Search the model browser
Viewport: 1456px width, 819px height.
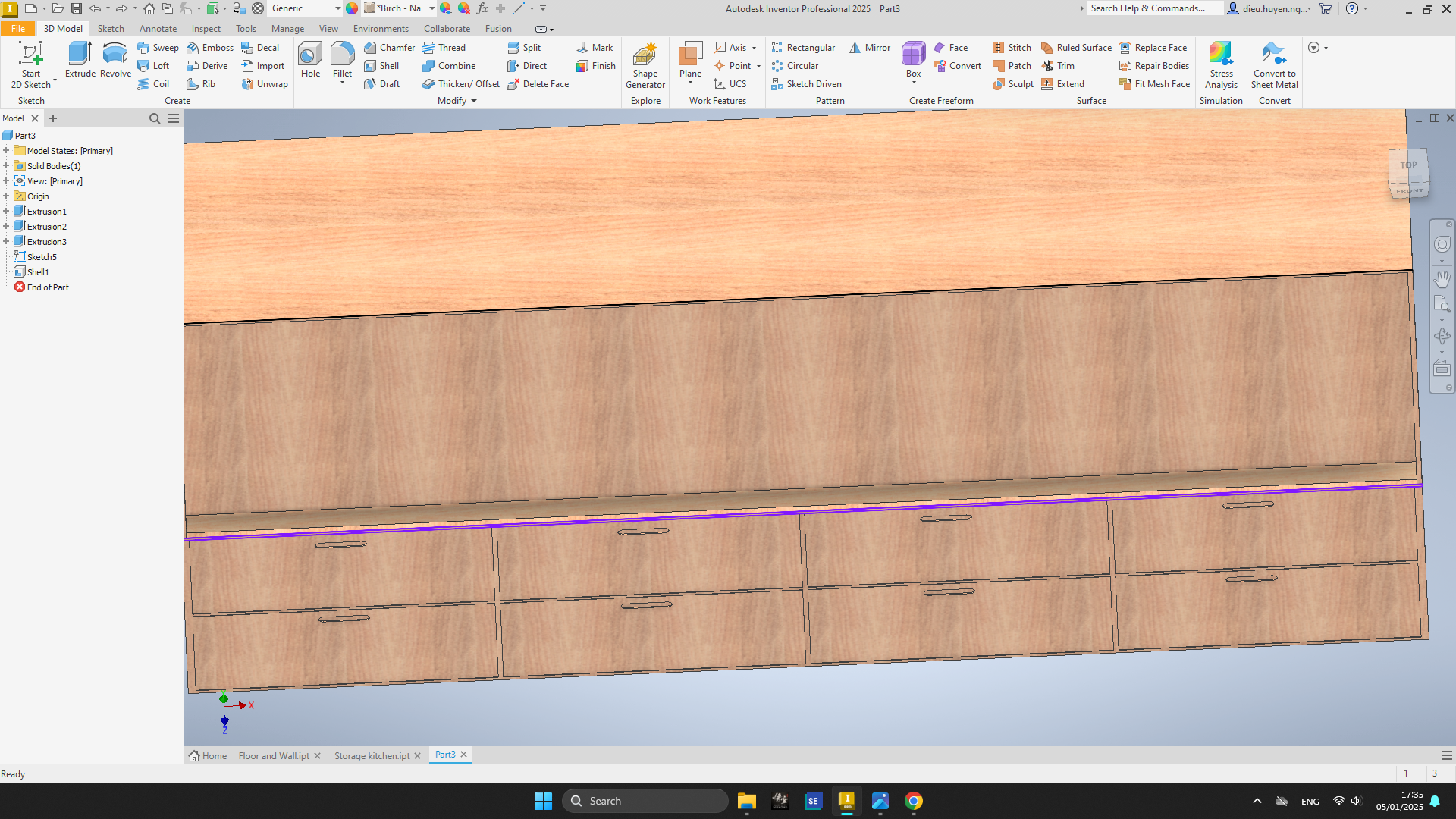155,118
